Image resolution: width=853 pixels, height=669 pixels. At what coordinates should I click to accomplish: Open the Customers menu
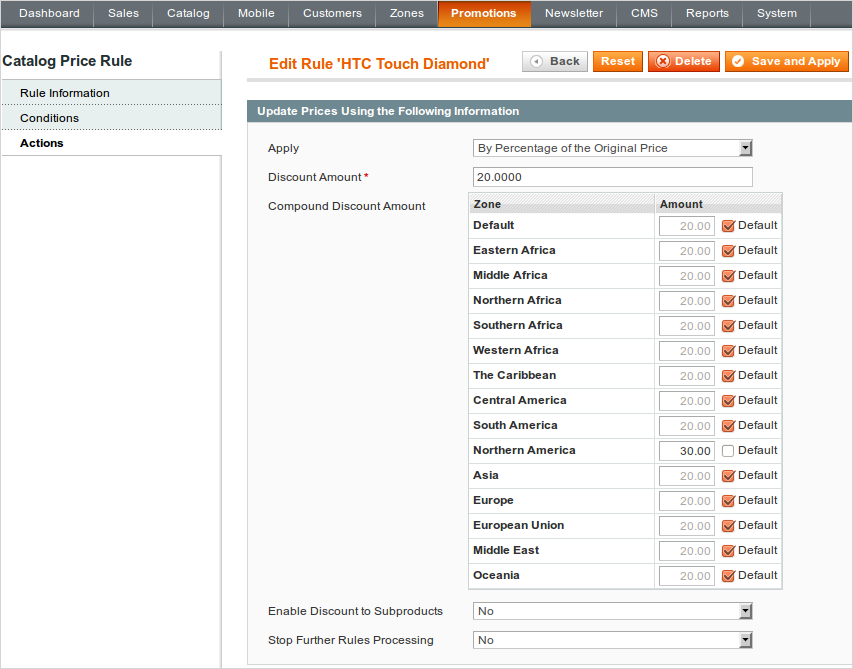(332, 13)
